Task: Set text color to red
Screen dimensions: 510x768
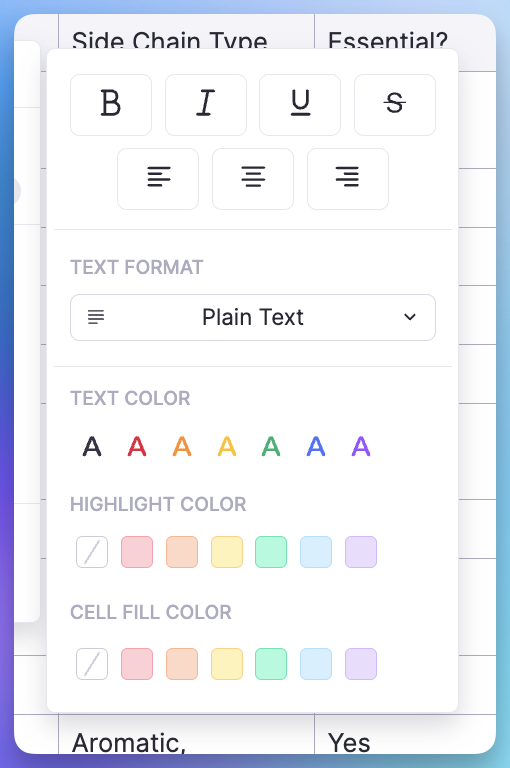Action: (x=137, y=446)
